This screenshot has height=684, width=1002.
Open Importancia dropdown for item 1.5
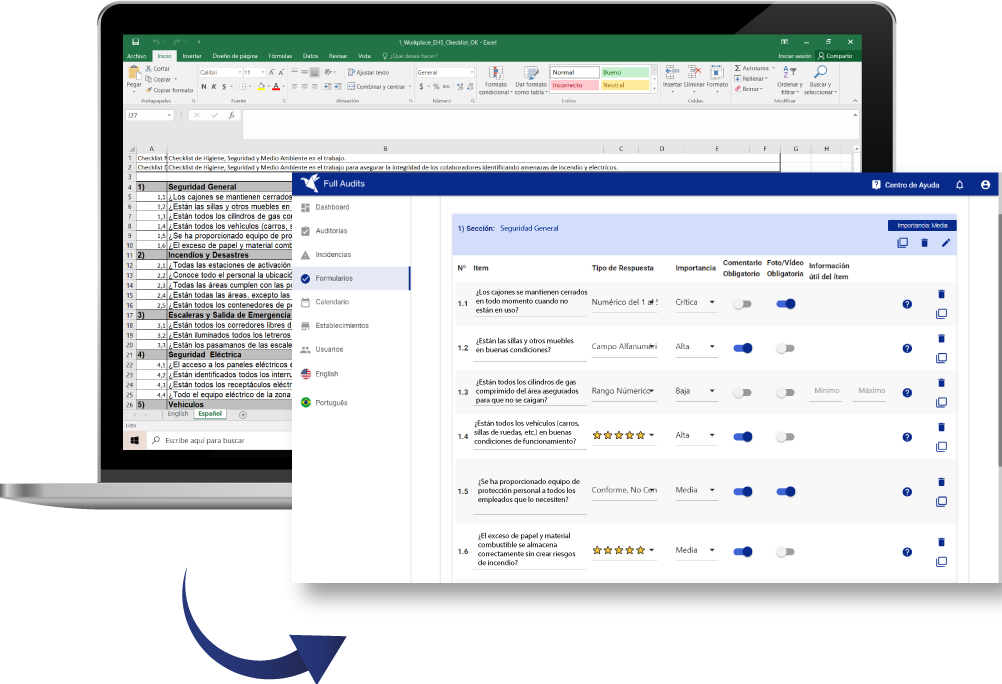696,490
